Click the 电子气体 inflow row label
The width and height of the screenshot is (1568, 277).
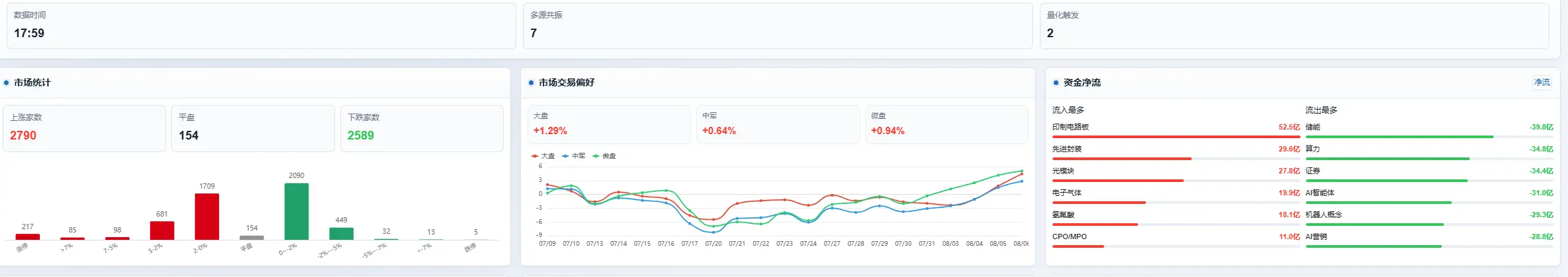click(1066, 193)
